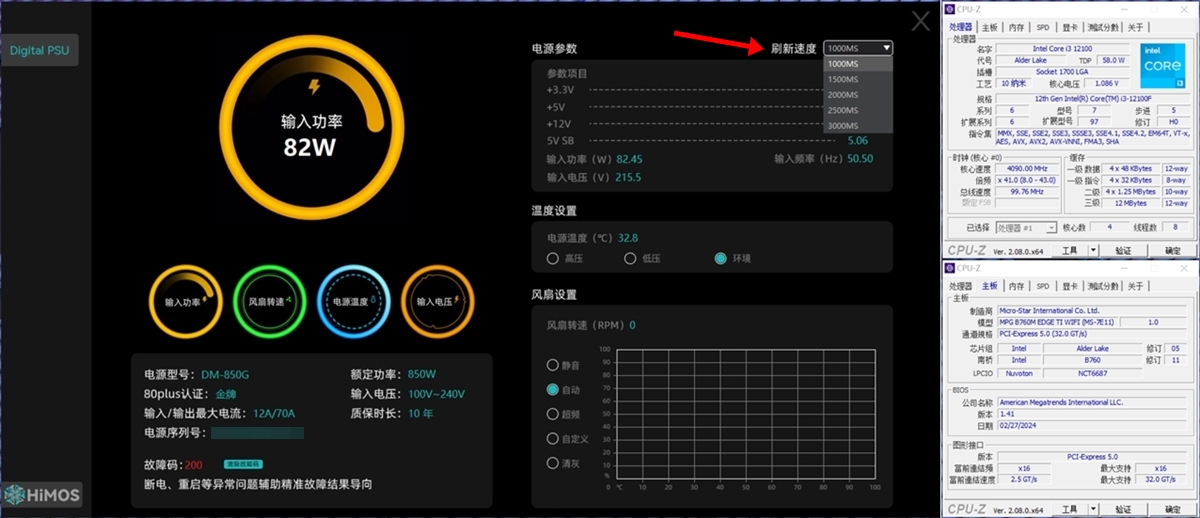
Task: Select the 环境 temperature radio button
Action: [720, 258]
